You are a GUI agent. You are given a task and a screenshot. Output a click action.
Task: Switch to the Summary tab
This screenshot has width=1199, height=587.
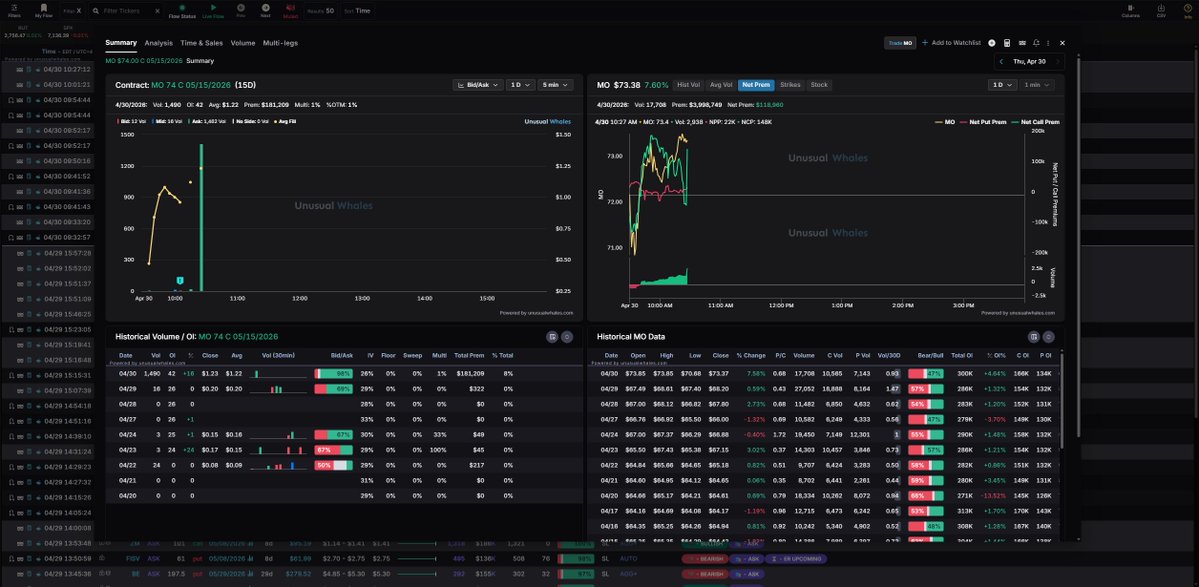coord(121,43)
